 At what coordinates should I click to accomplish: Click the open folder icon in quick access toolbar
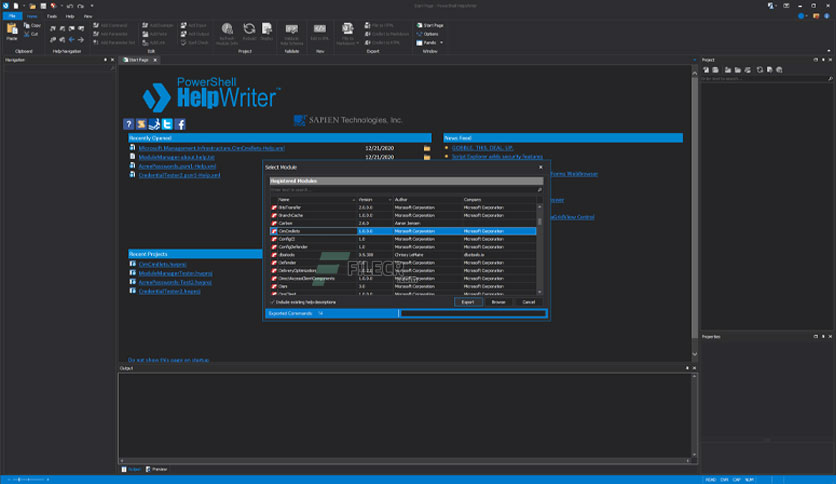point(33,6)
